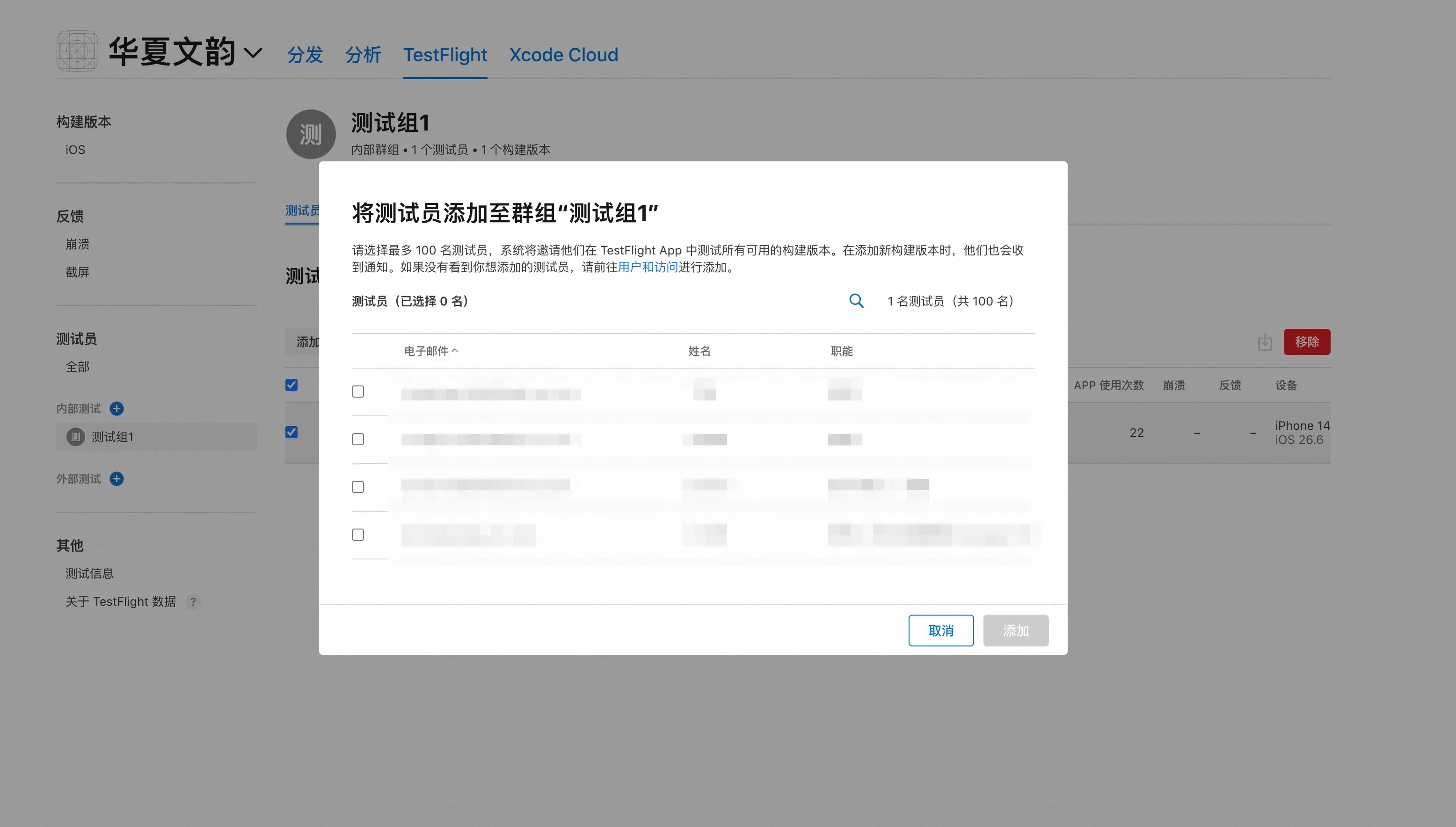
Task: Click the iPhone 14 device cell
Action: point(1302,432)
